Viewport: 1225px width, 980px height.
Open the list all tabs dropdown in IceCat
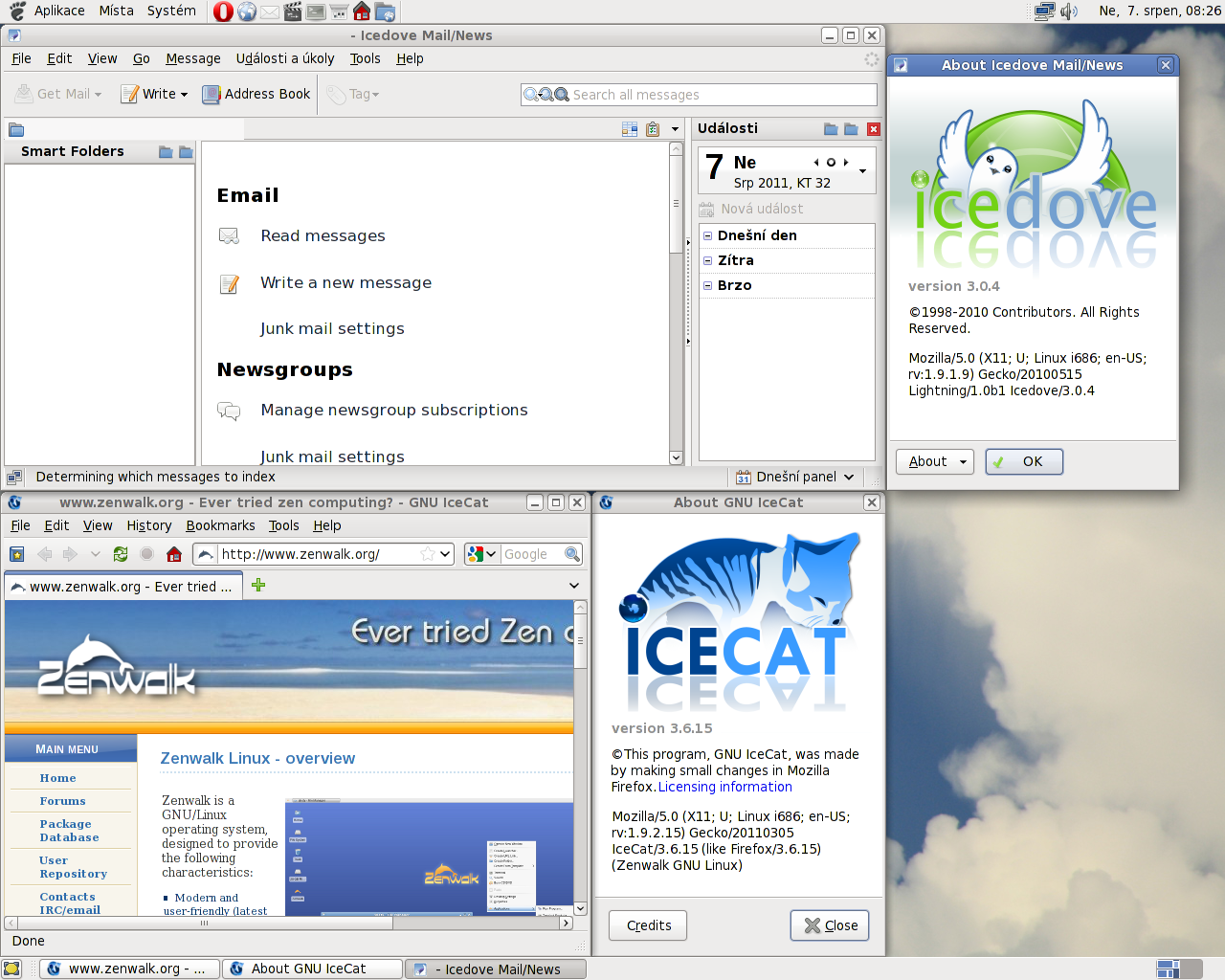pos(574,585)
